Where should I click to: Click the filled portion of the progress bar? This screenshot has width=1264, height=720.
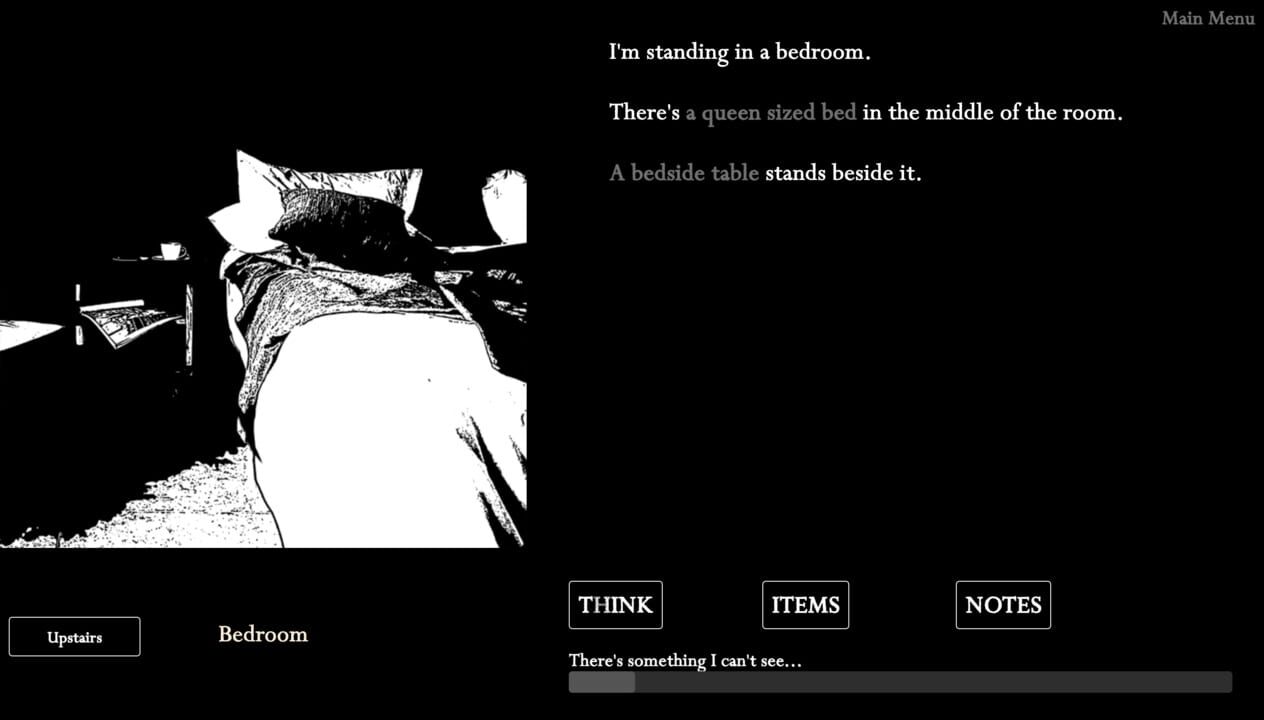click(x=601, y=682)
